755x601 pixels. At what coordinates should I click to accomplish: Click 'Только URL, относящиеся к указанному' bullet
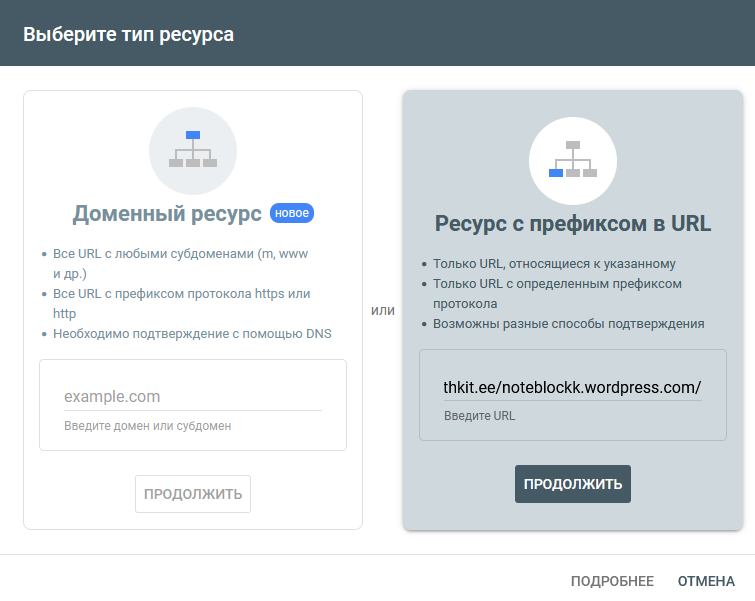(554, 263)
